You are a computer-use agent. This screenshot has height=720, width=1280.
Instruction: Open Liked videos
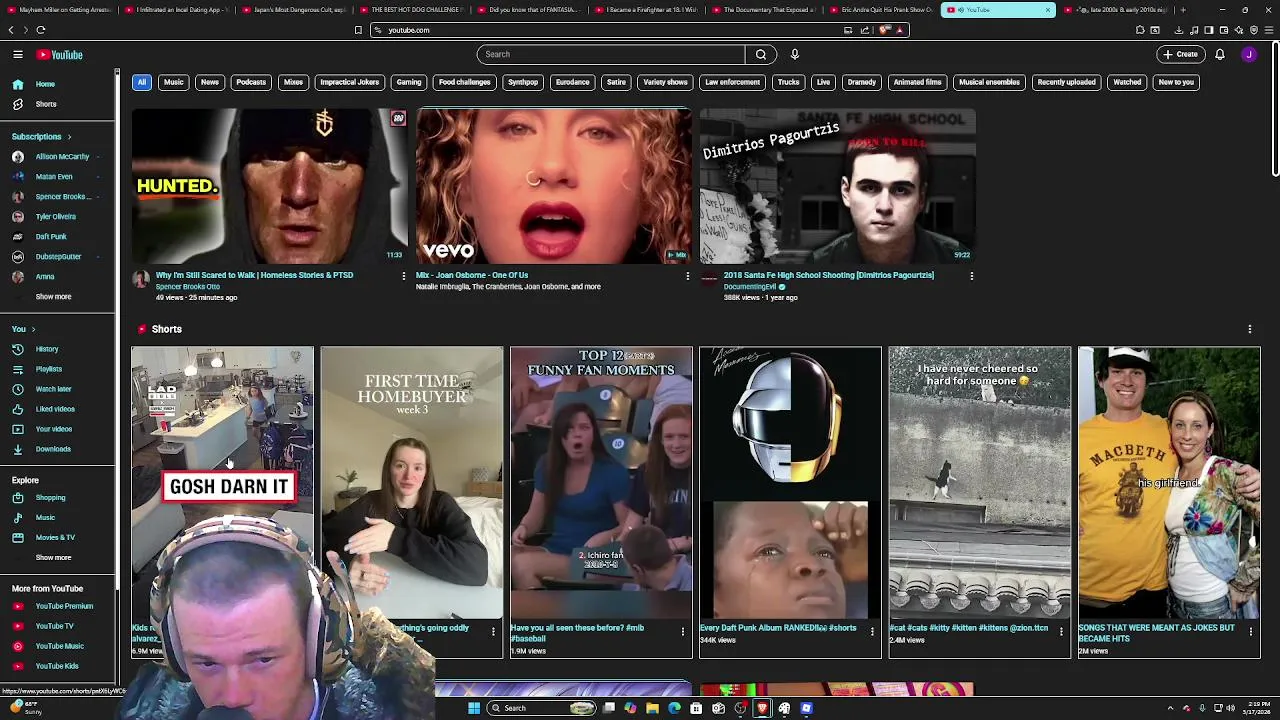pos(57,409)
